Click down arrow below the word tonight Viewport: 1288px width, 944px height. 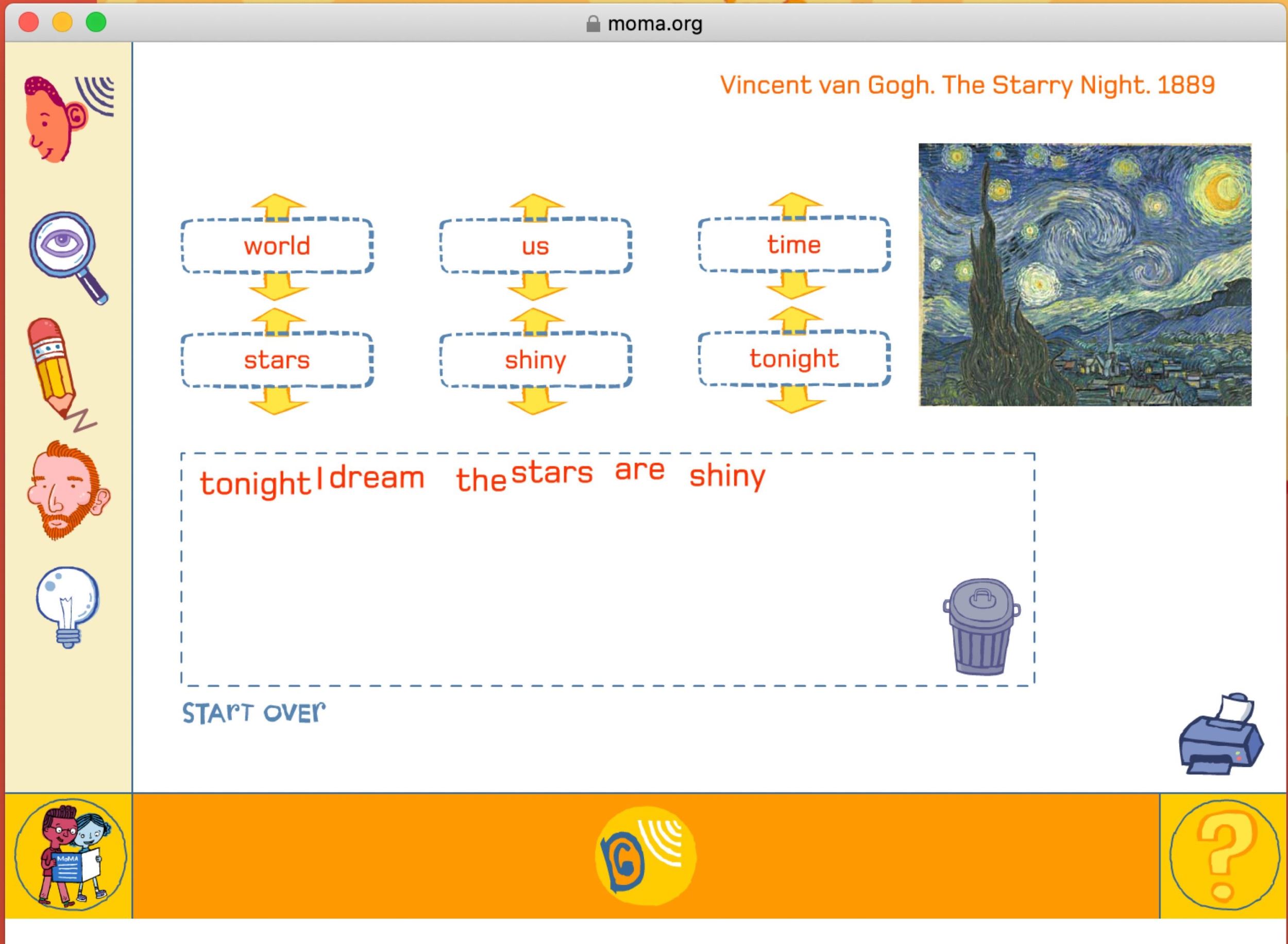pos(794,400)
